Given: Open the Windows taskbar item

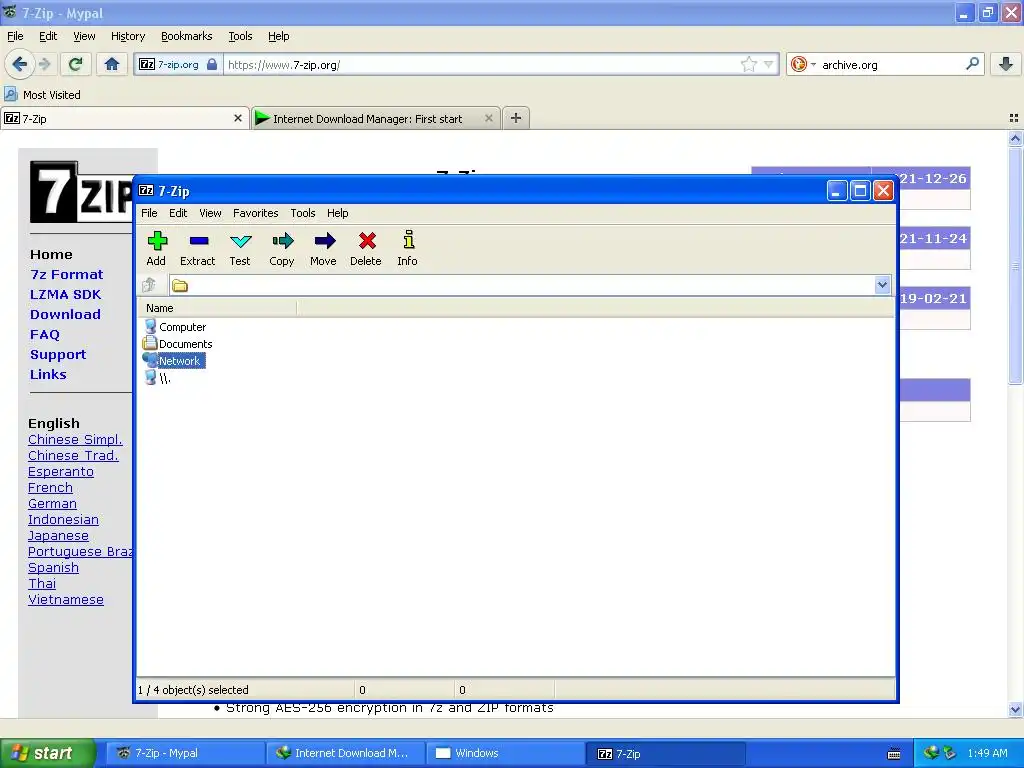Looking at the screenshot, I should pyautogui.click(x=505, y=753).
